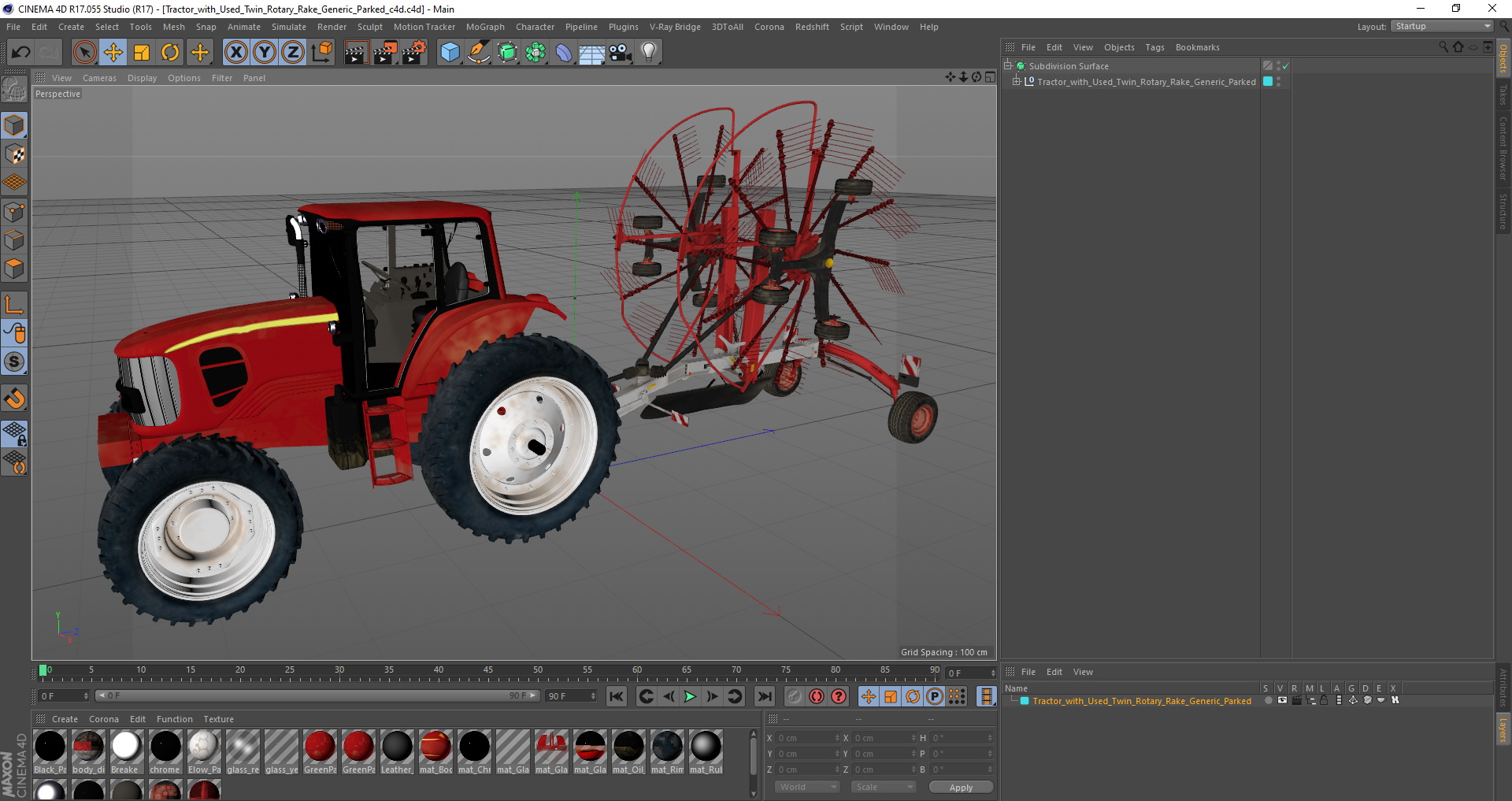Open the MoGraph menu
The image size is (1512, 801).
click(x=485, y=27)
